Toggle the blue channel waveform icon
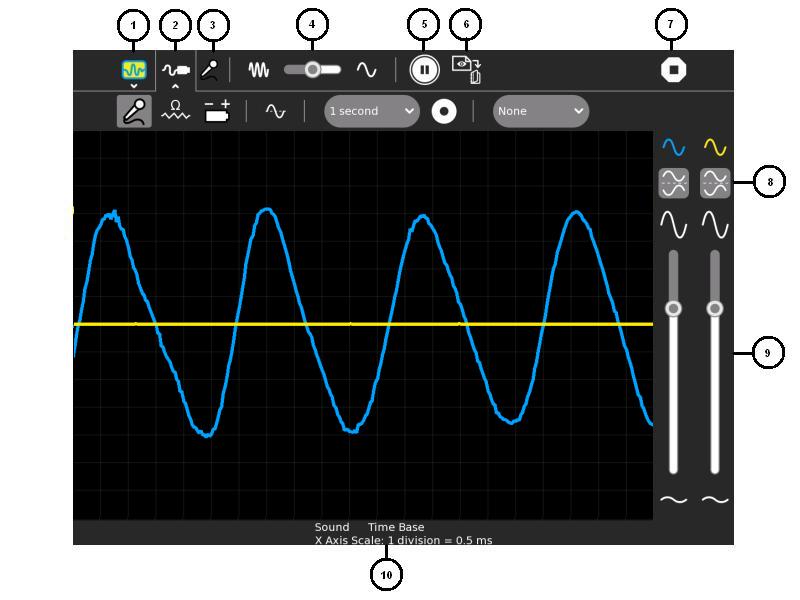 (x=673, y=148)
